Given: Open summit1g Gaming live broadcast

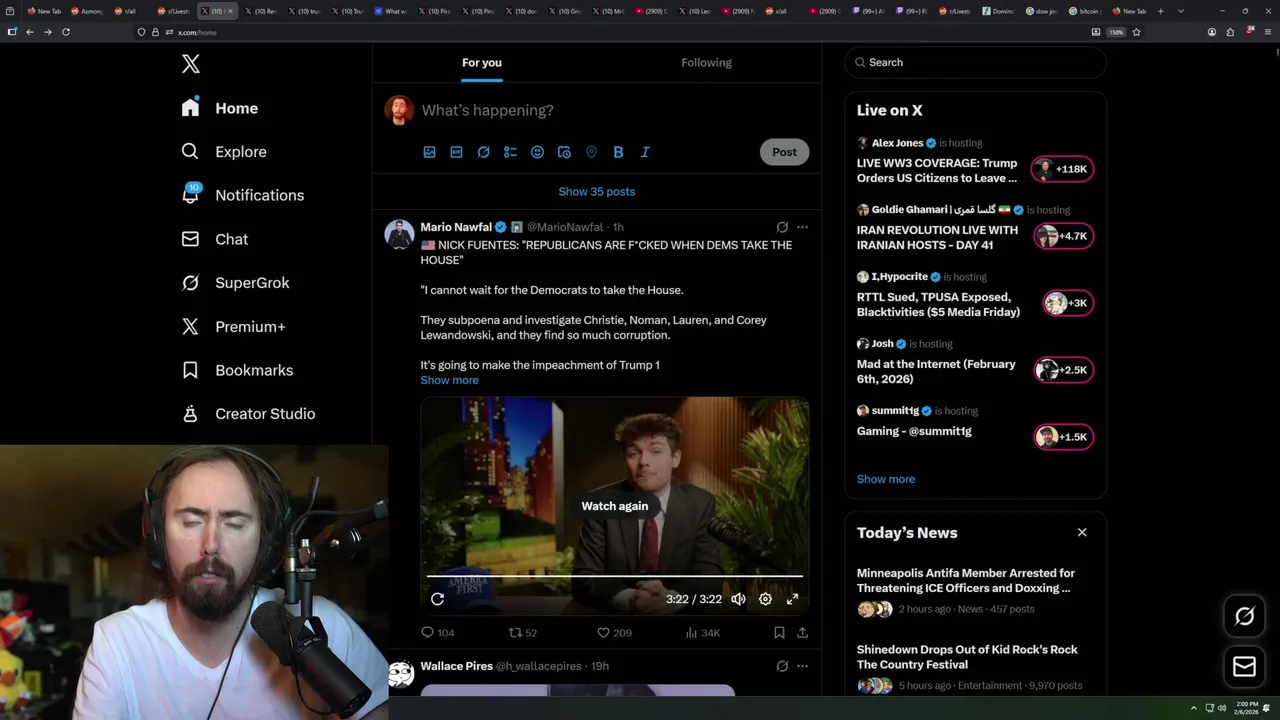Looking at the screenshot, I should point(975,426).
